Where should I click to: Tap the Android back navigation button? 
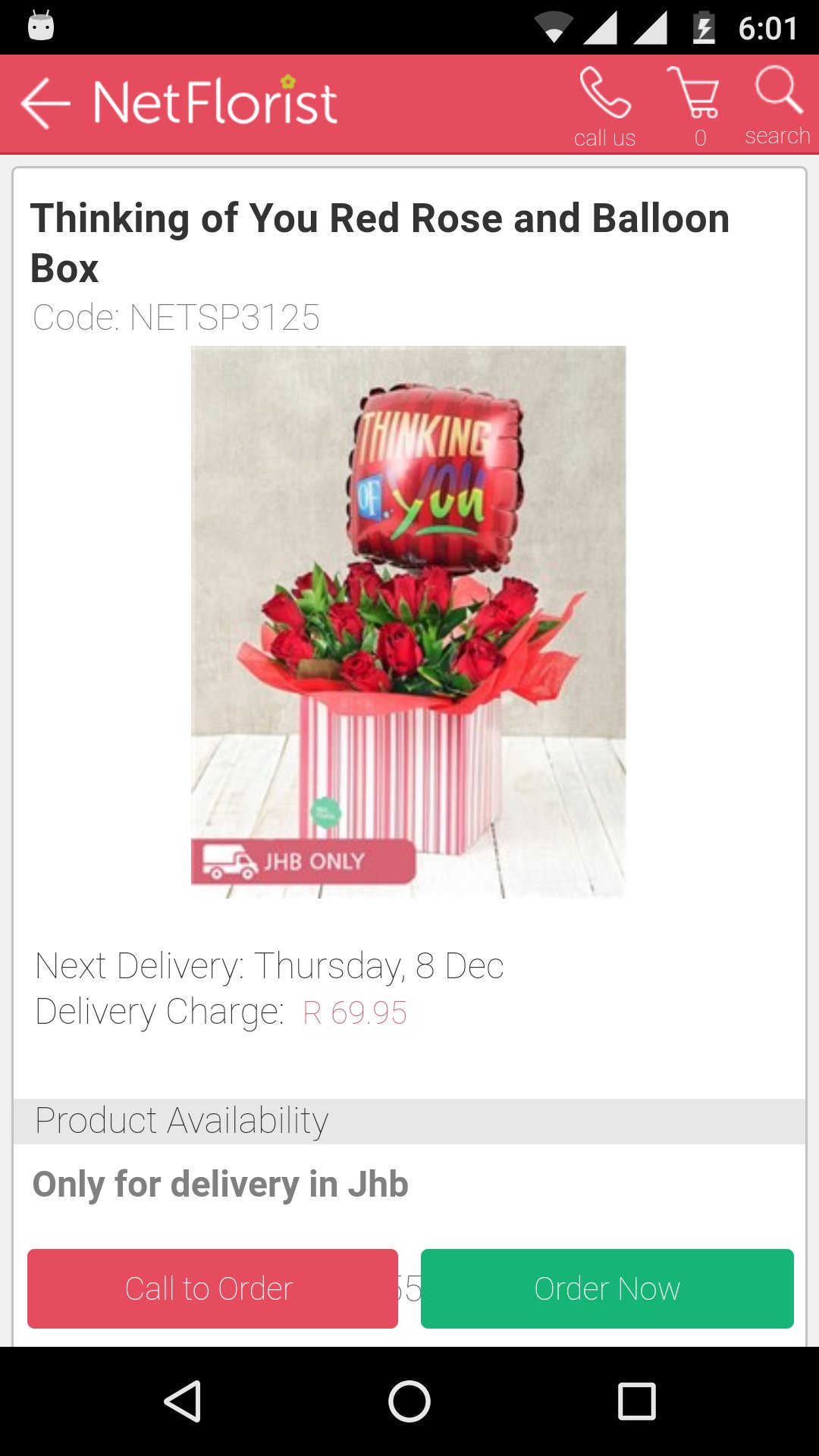click(183, 1401)
